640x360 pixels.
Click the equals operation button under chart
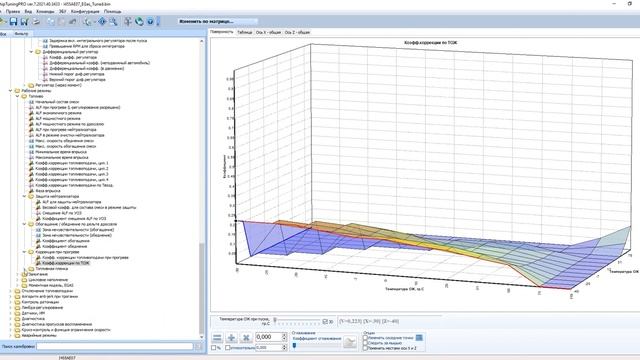coord(217,338)
